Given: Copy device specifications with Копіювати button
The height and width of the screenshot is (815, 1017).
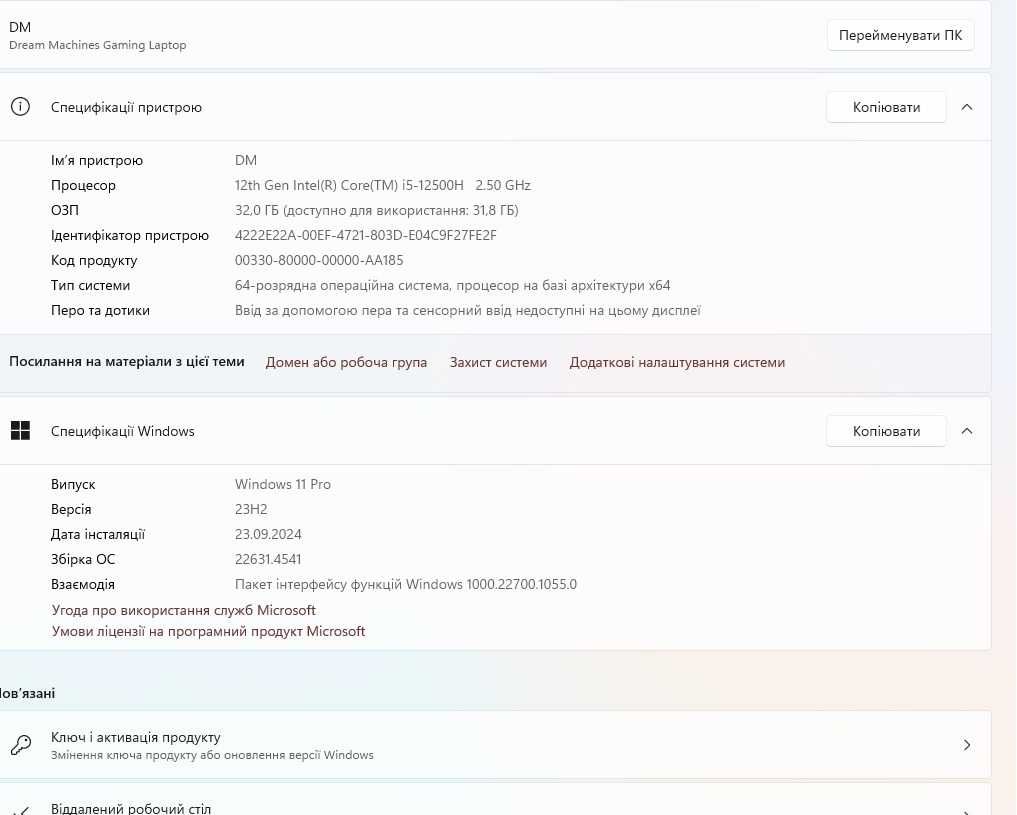Looking at the screenshot, I should [886, 107].
